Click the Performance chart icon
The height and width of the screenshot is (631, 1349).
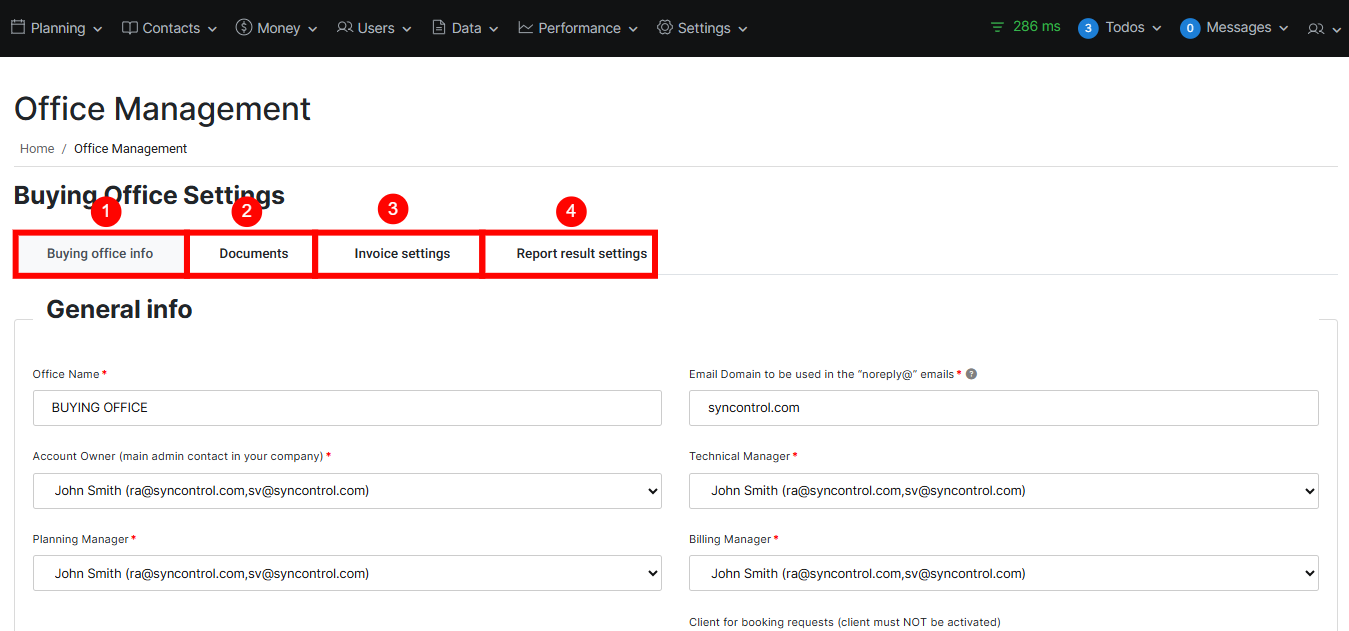click(526, 27)
